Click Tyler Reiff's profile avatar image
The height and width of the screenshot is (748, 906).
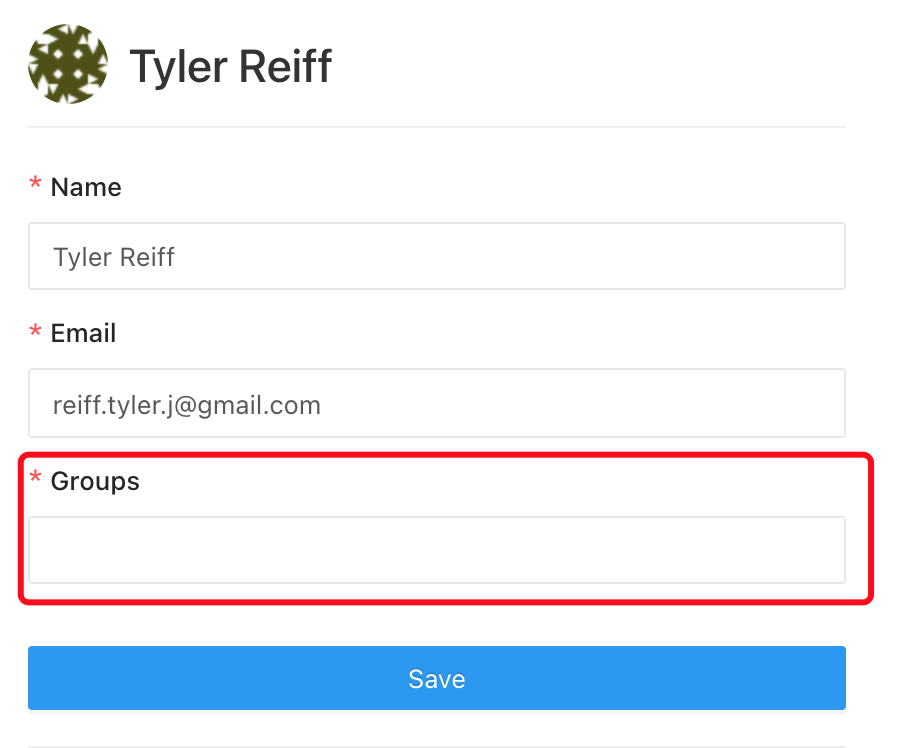(x=68, y=64)
